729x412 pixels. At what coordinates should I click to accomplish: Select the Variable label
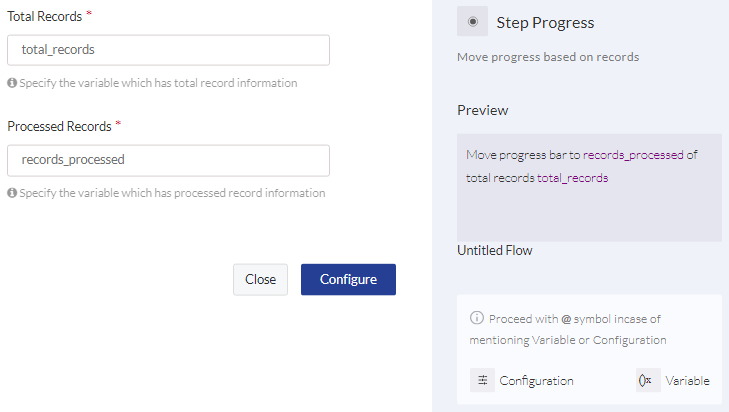pyautogui.click(x=687, y=381)
